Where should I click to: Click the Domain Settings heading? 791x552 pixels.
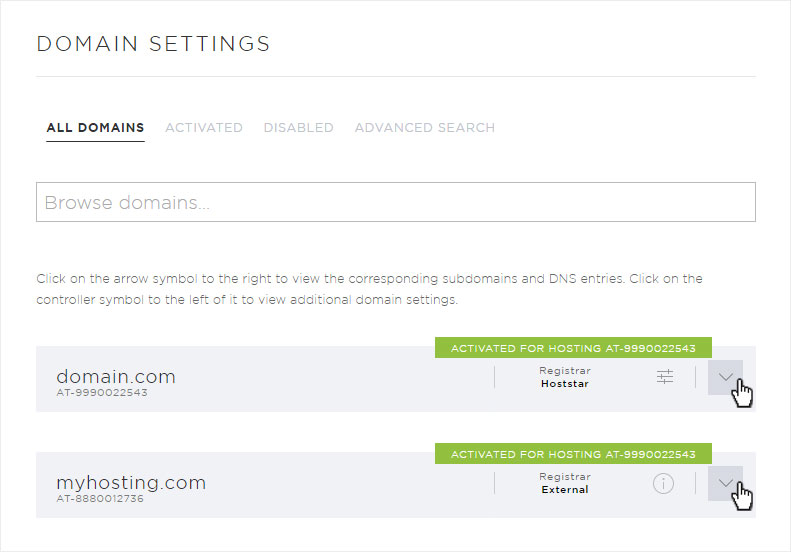pyautogui.click(x=153, y=44)
